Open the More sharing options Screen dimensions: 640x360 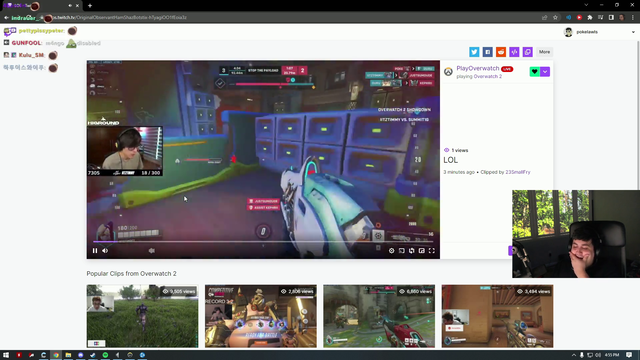(x=544, y=52)
